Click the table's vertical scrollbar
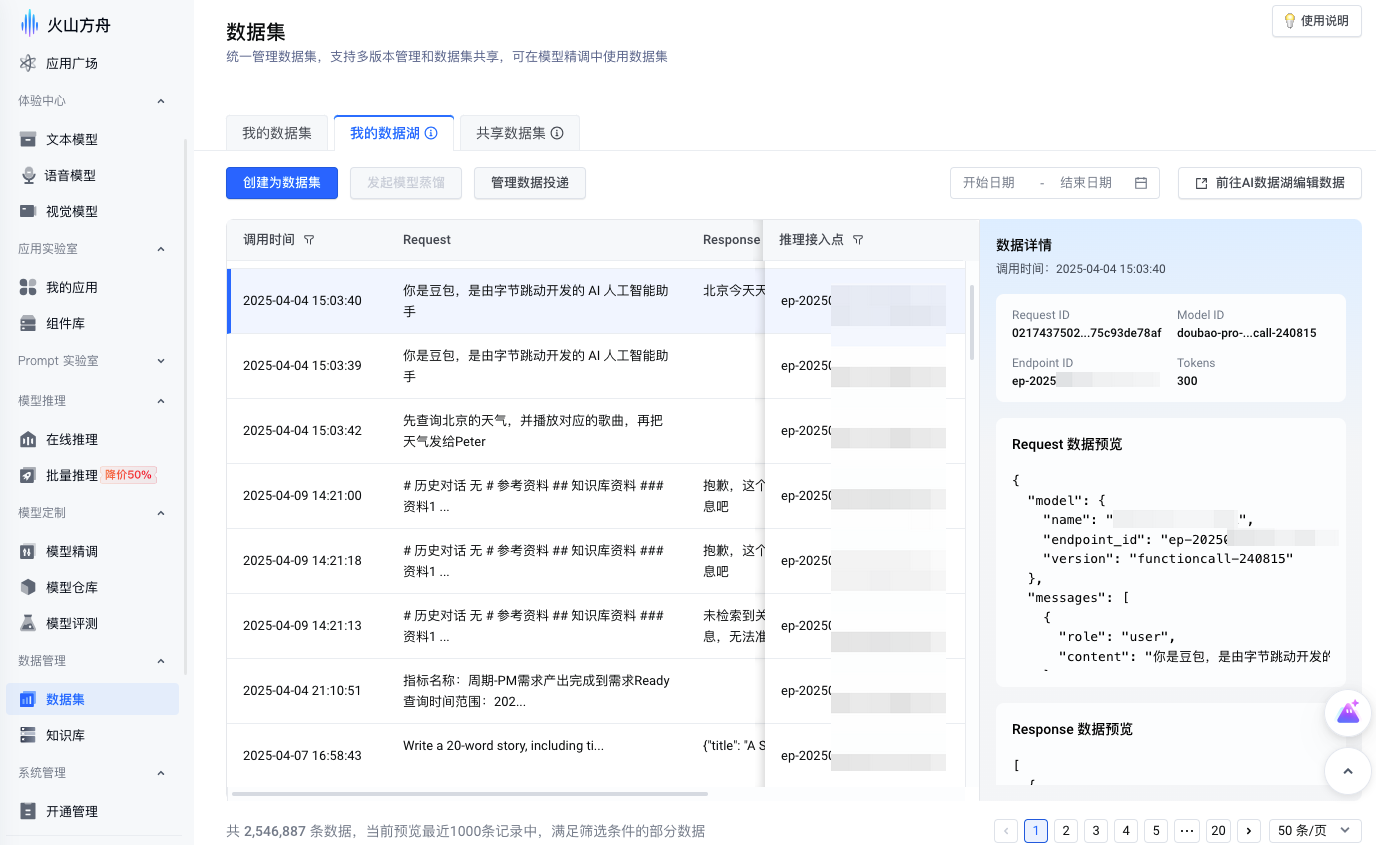This screenshot has height=845, width=1376. 972,323
